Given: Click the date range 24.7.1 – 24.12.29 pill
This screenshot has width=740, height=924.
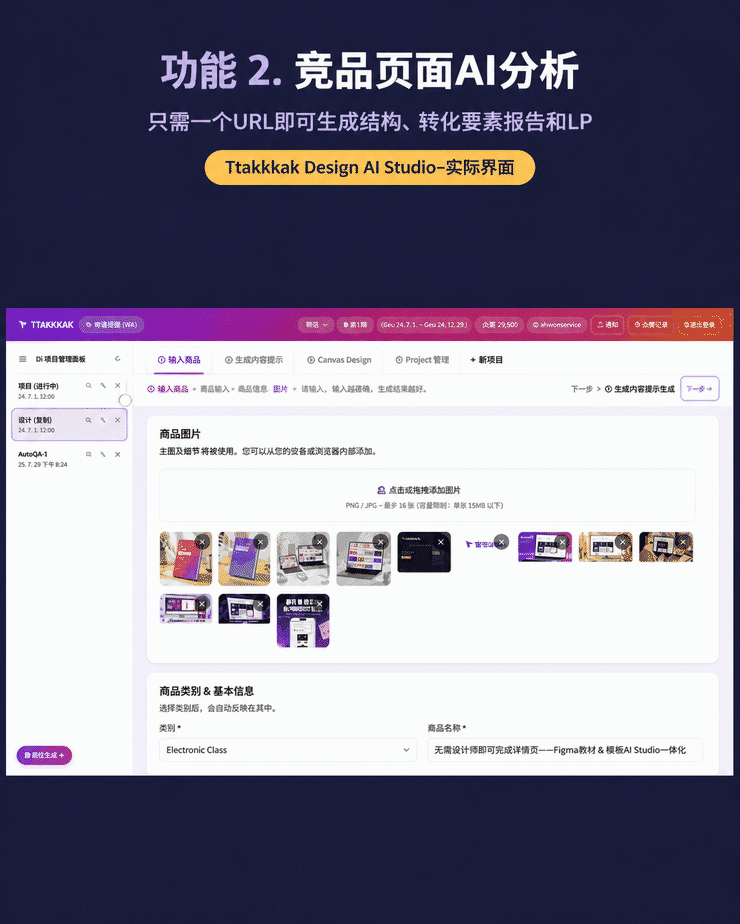Looking at the screenshot, I should coord(424,325).
